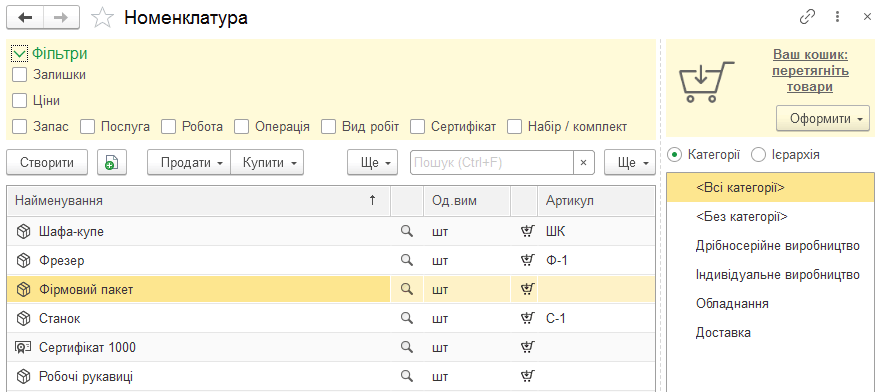Click the Артикул column header
876x392 pixels.
596,201
